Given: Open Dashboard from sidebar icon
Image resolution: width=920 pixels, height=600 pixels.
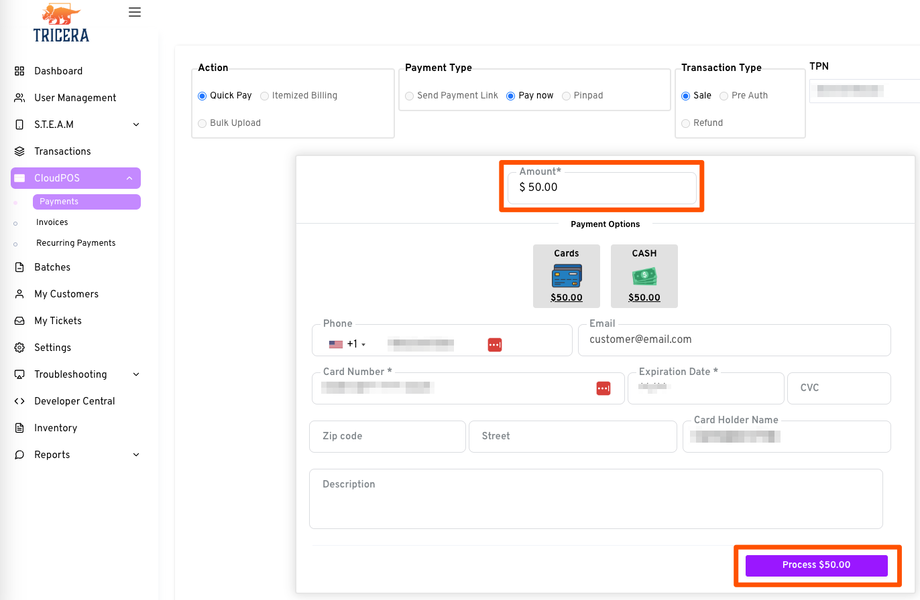Looking at the screenshot, I should pos(20,71).
